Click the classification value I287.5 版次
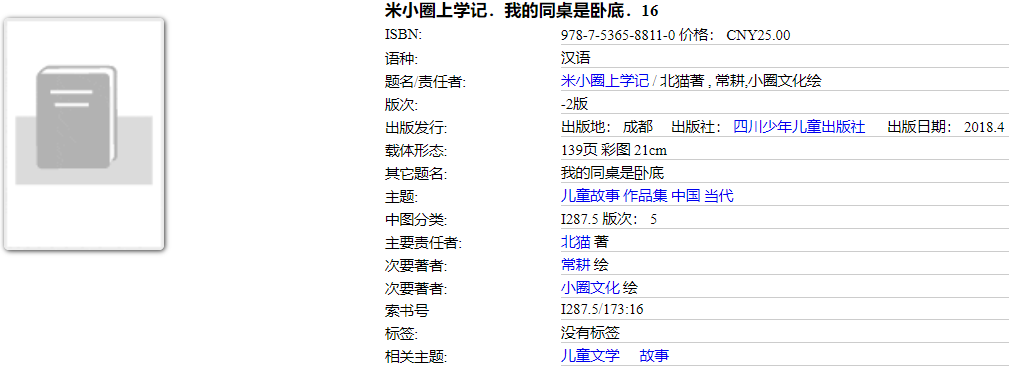Viewport: 1009px width, 368px height. click(598, 219)
